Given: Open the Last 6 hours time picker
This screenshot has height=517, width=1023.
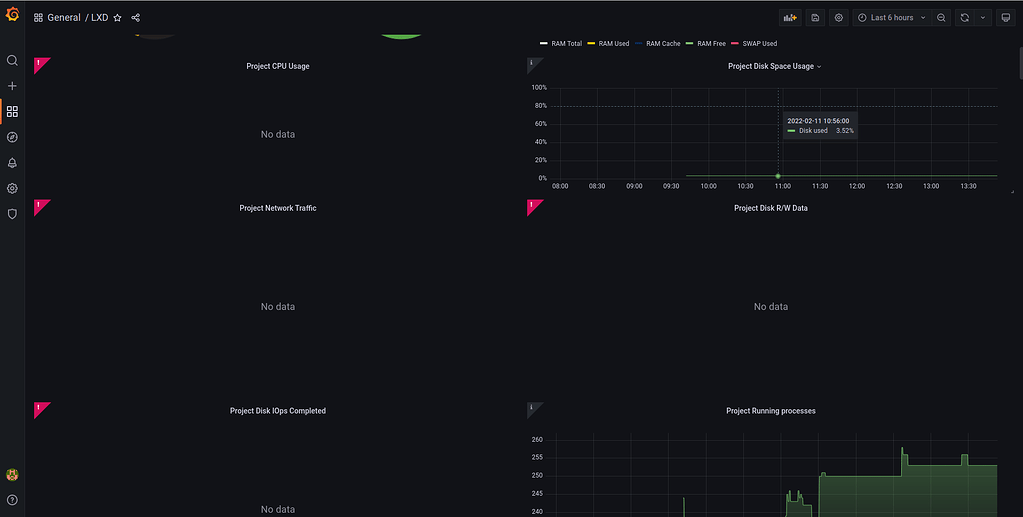Looking at the screenshot, I should [x=891, y=18].
